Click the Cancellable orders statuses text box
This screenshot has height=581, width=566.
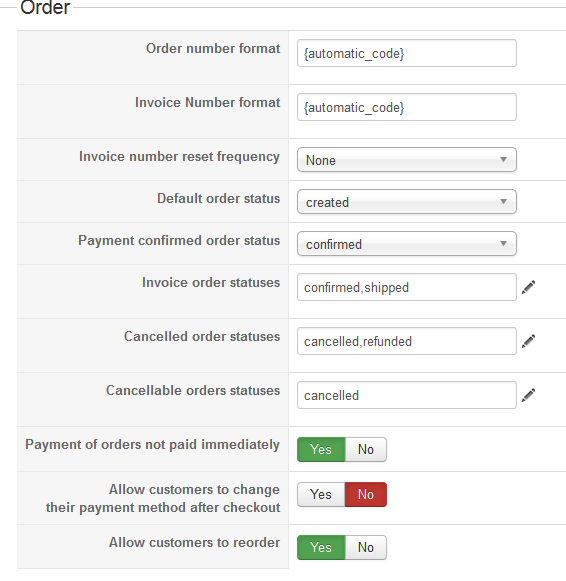[x=407, y=395]
